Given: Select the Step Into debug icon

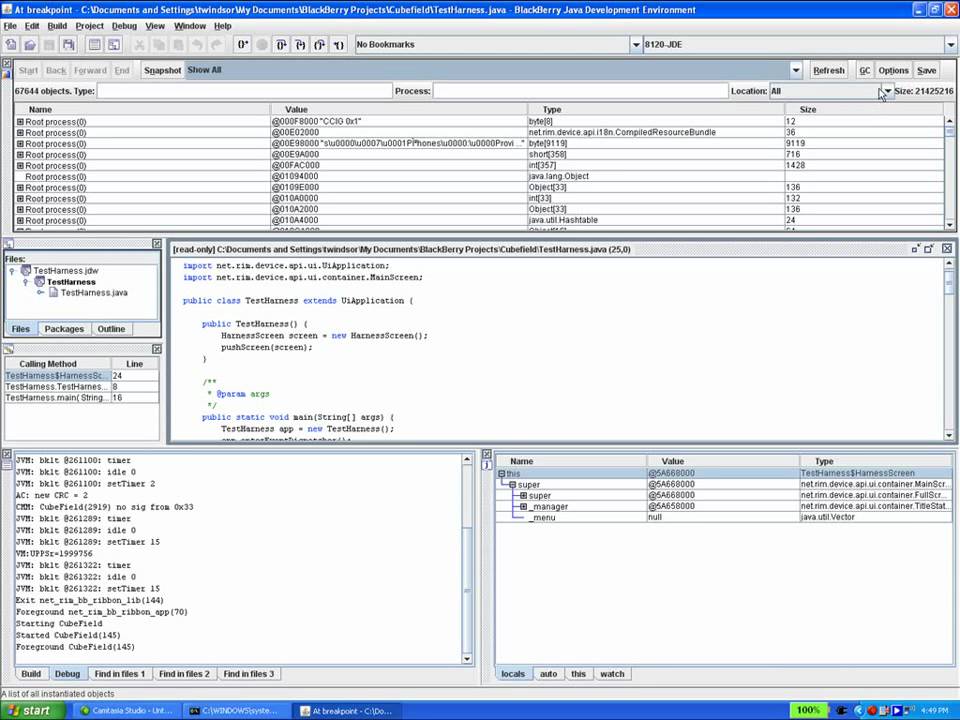Looking at the screenshot, I should coord(298,44).
